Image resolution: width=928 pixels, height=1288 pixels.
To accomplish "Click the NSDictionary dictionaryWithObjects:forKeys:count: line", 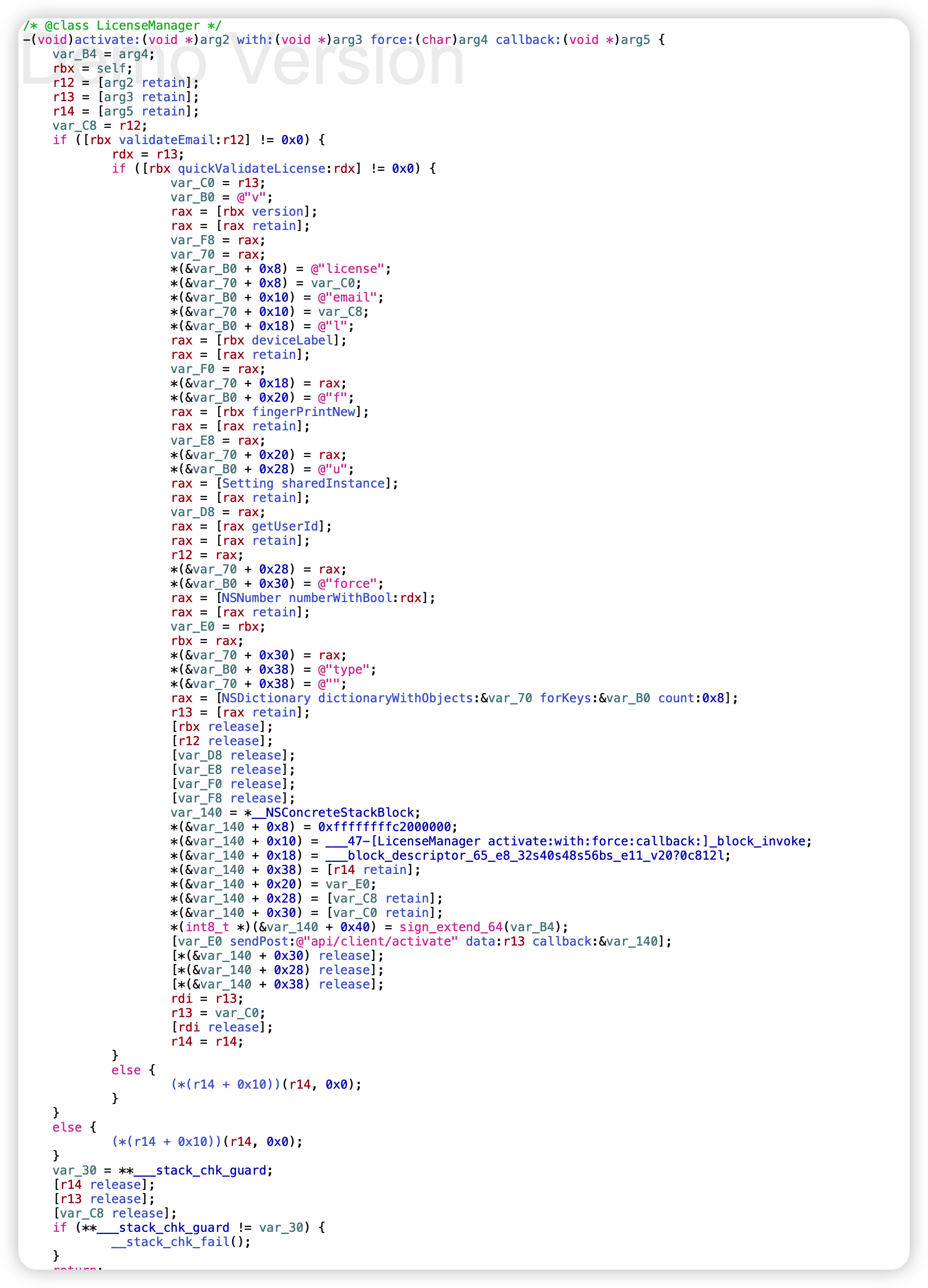I will (454, 698).
